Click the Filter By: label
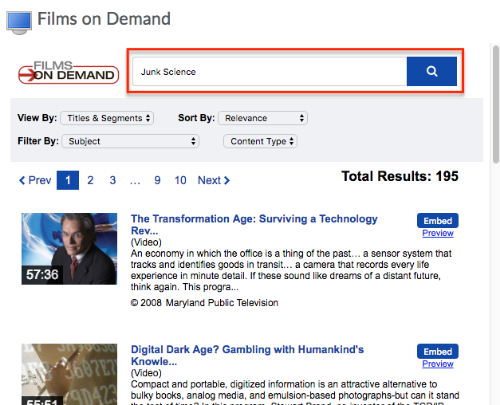500x405 pixels. 38,141
